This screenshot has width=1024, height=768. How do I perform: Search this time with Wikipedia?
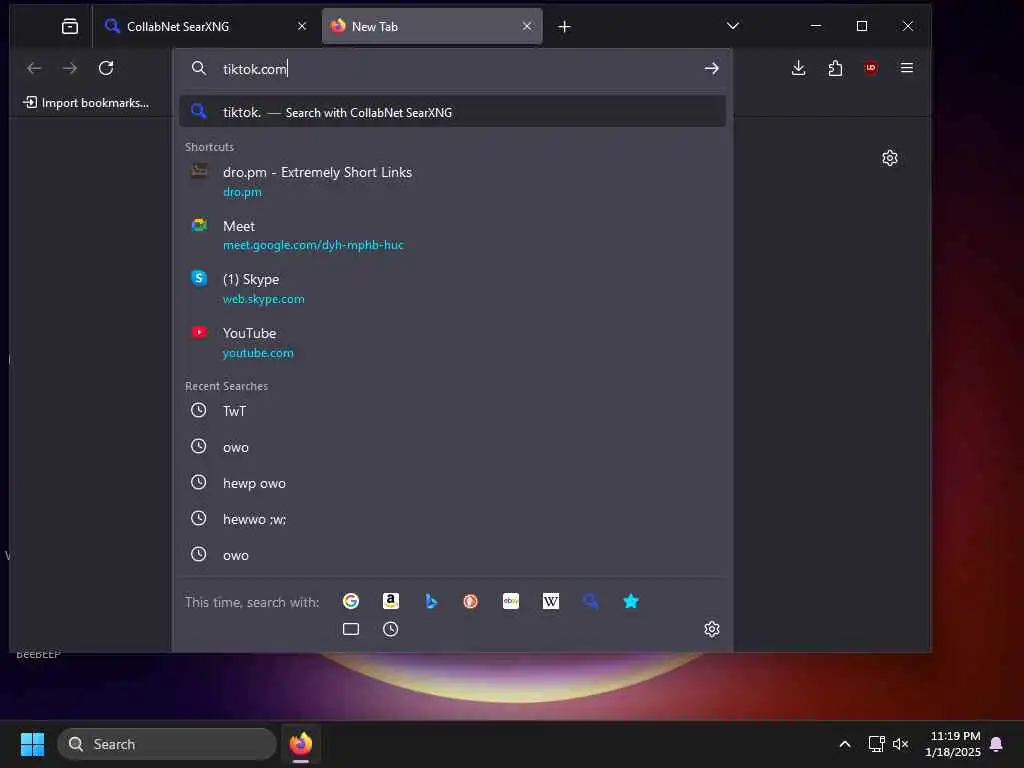[x=551, y=601]
